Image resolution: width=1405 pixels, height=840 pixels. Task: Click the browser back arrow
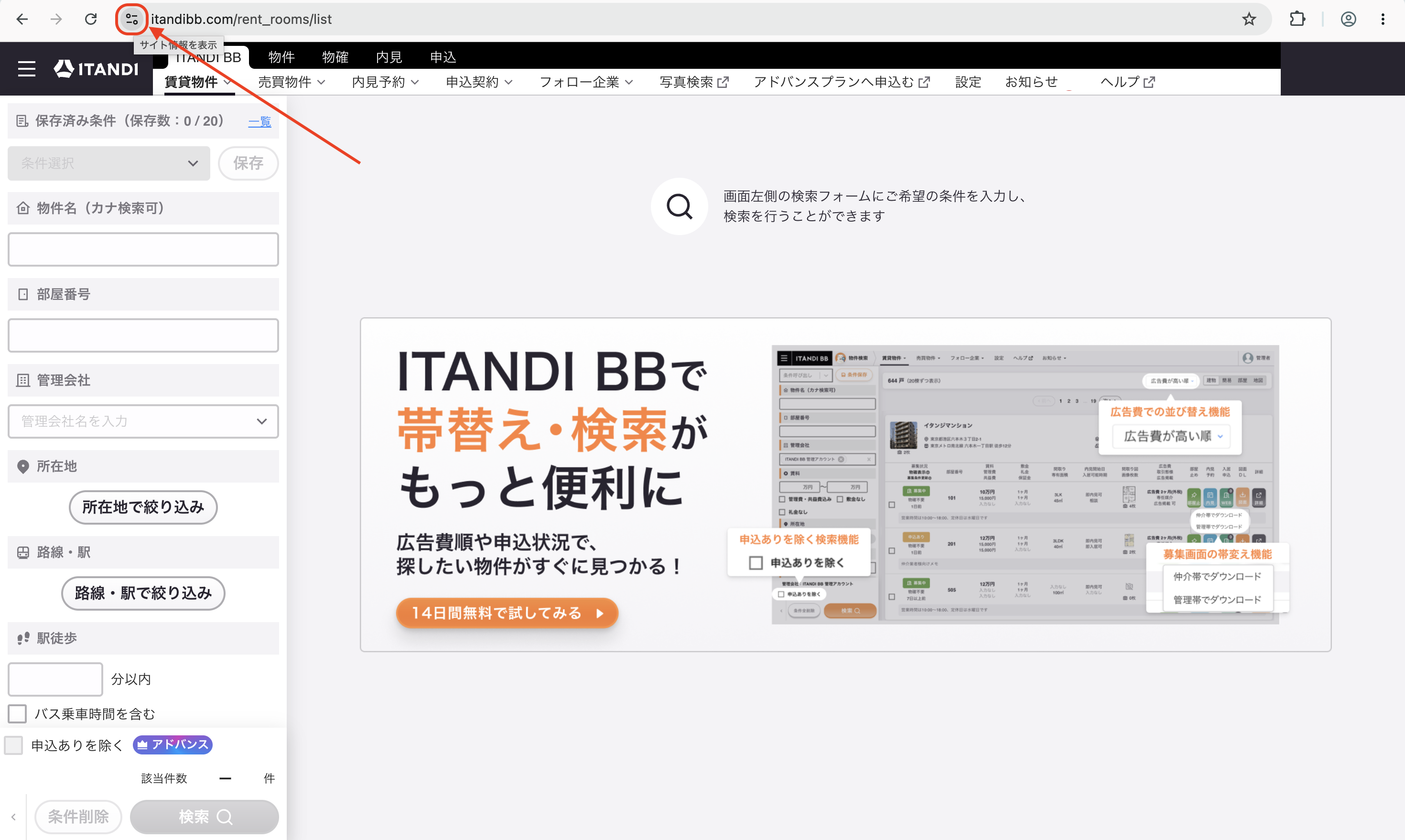pos(22,19)
